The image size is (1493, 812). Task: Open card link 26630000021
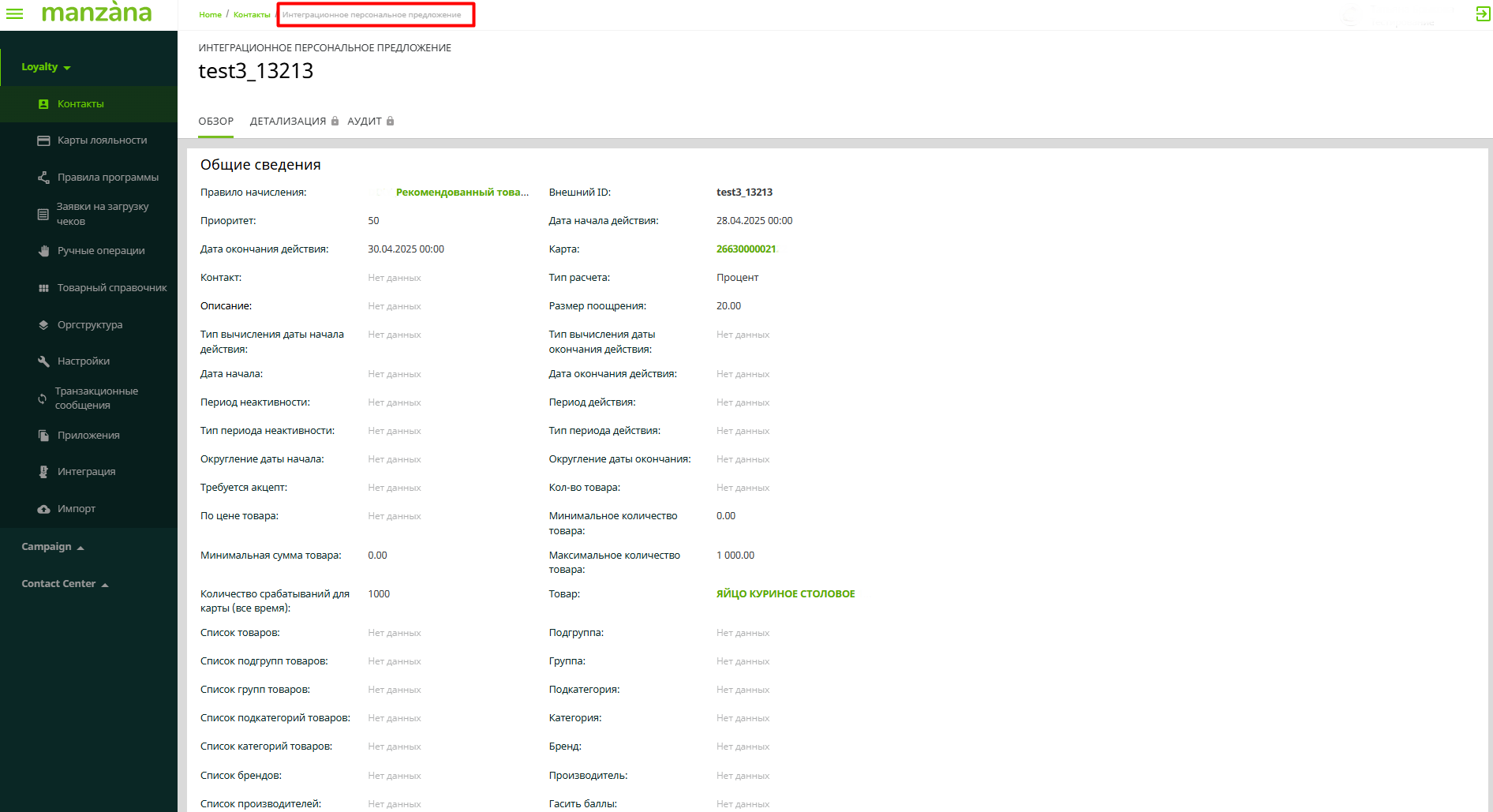746,249
